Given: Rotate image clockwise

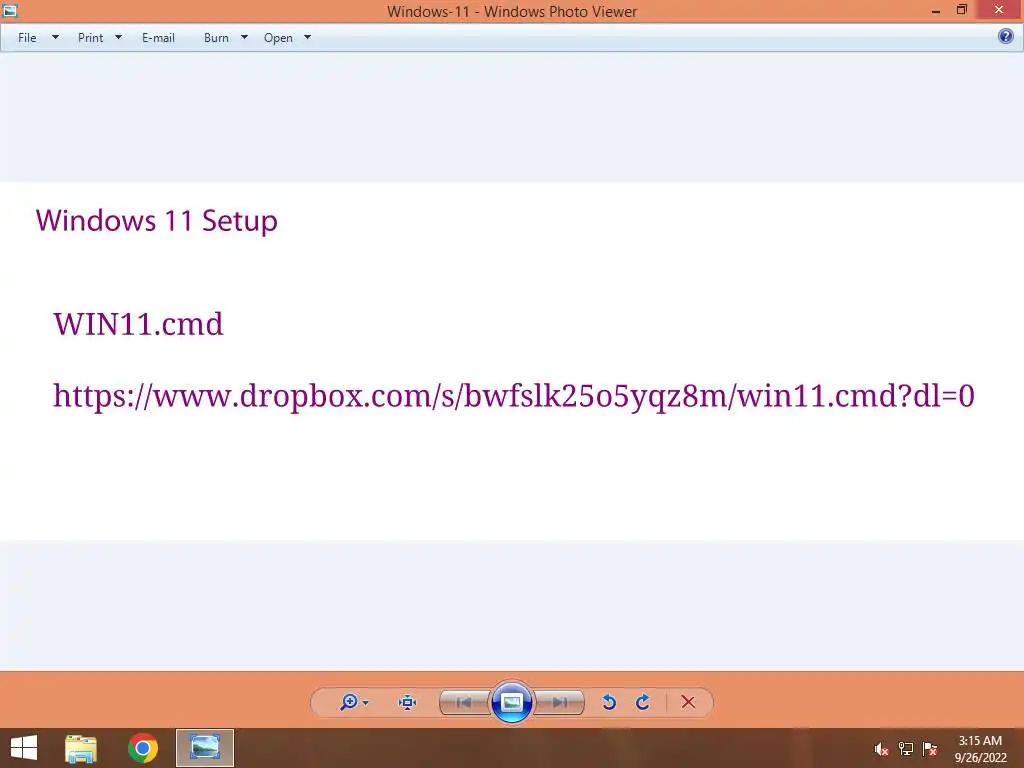Looking at the screenshot, I should click(x=643, y=702).
